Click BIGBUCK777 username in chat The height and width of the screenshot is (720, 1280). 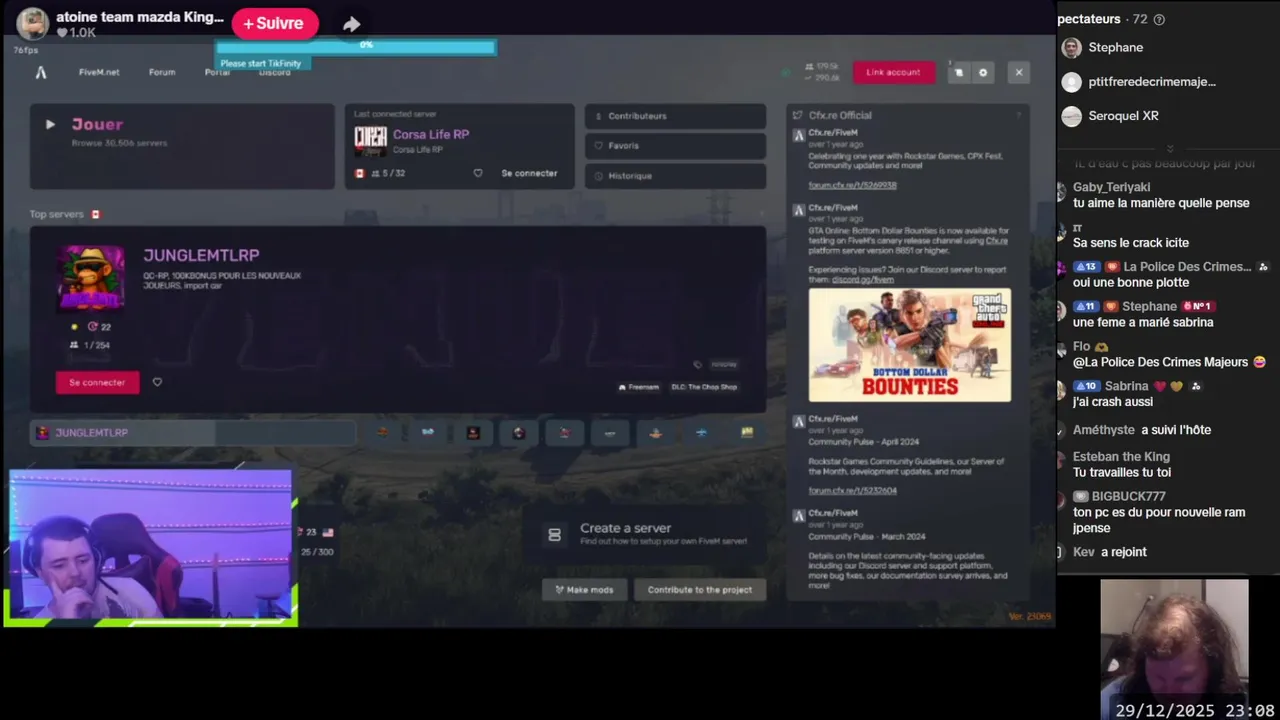coord(1128,496)
